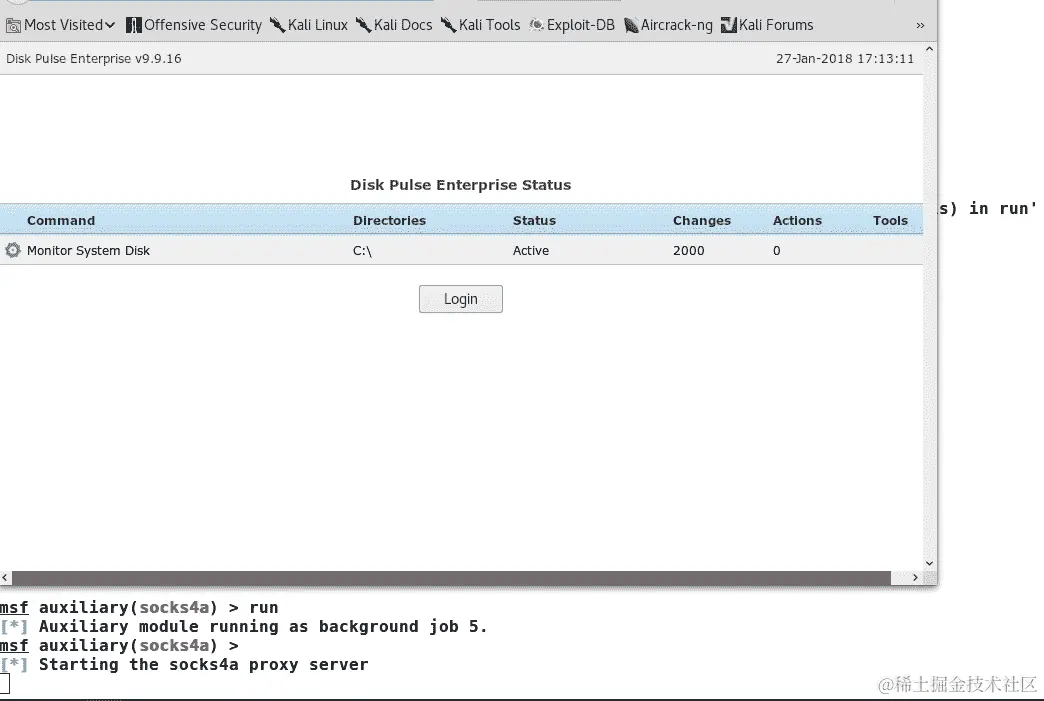
Task: Open the Kali Forums bookmark
Action: click(x=767, y=25)
